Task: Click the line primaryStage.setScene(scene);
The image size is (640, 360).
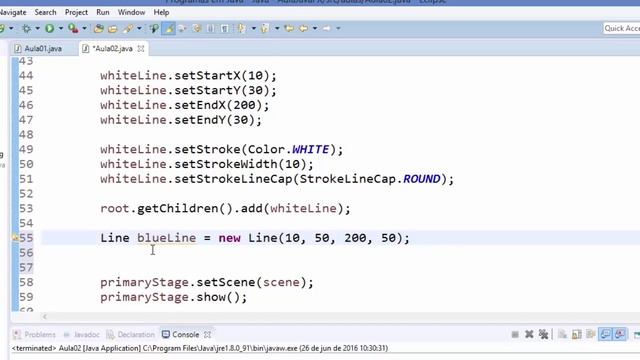Action: coord(207,282)
